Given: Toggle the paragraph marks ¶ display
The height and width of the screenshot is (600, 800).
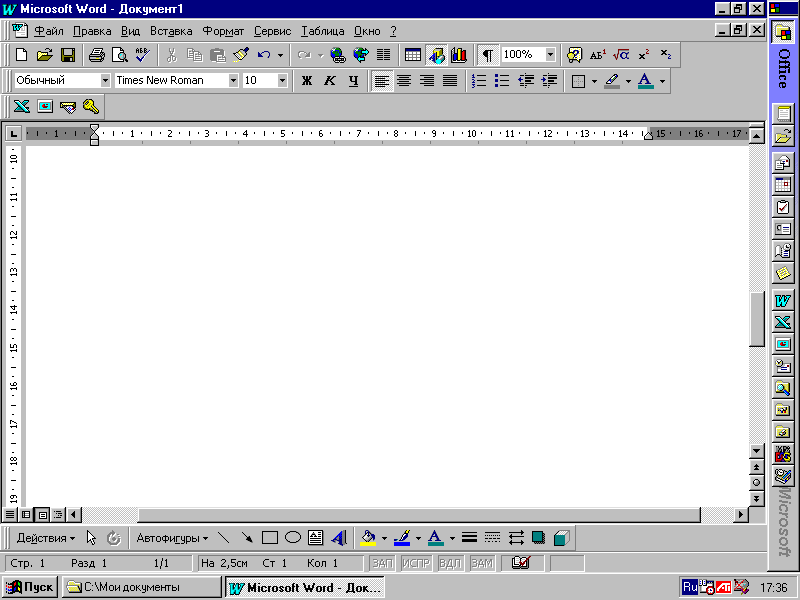Looking at the screenshot, I should click(488, 55).
